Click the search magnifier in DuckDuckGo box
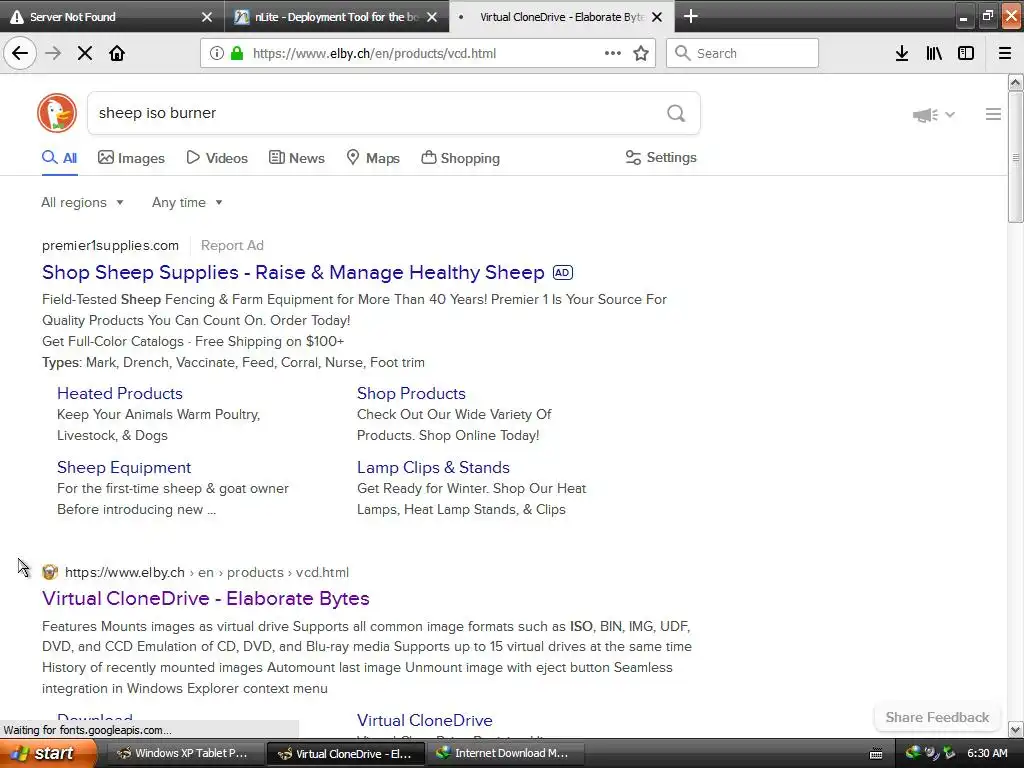The height and width of the screenshot is (768, 1024). [676, 114]
